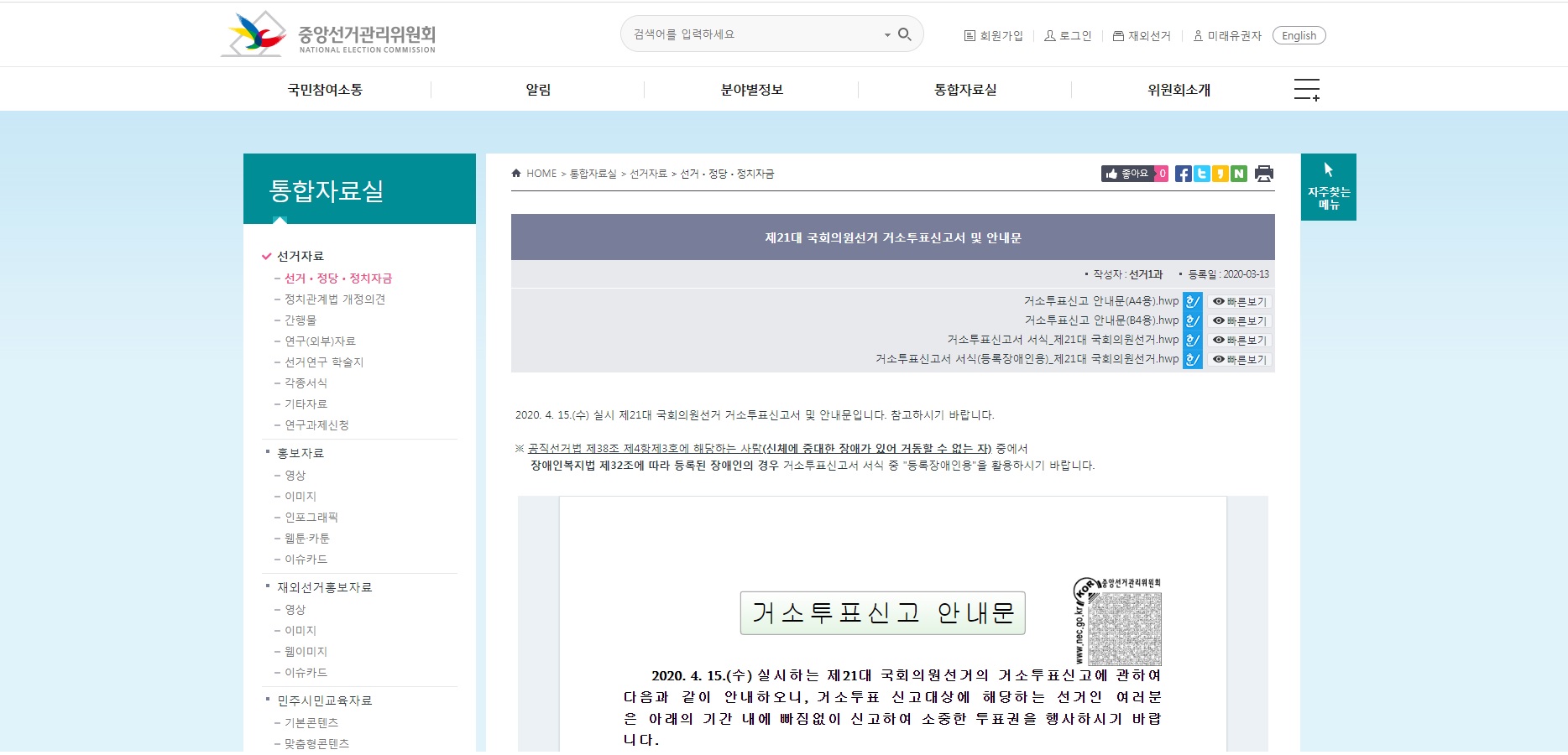Share the post on Facebook
Viewport: 1568px width, 755px height.
[1184, 174]
